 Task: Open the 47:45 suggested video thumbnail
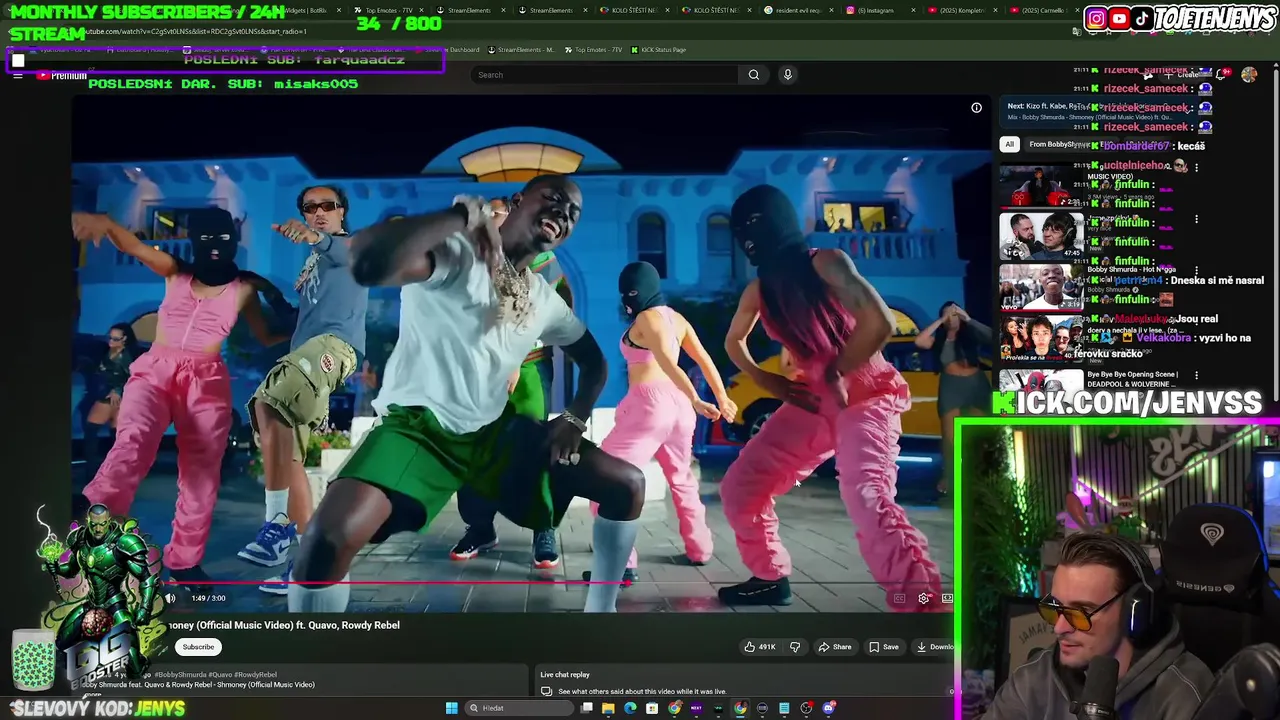point(1041,237)
